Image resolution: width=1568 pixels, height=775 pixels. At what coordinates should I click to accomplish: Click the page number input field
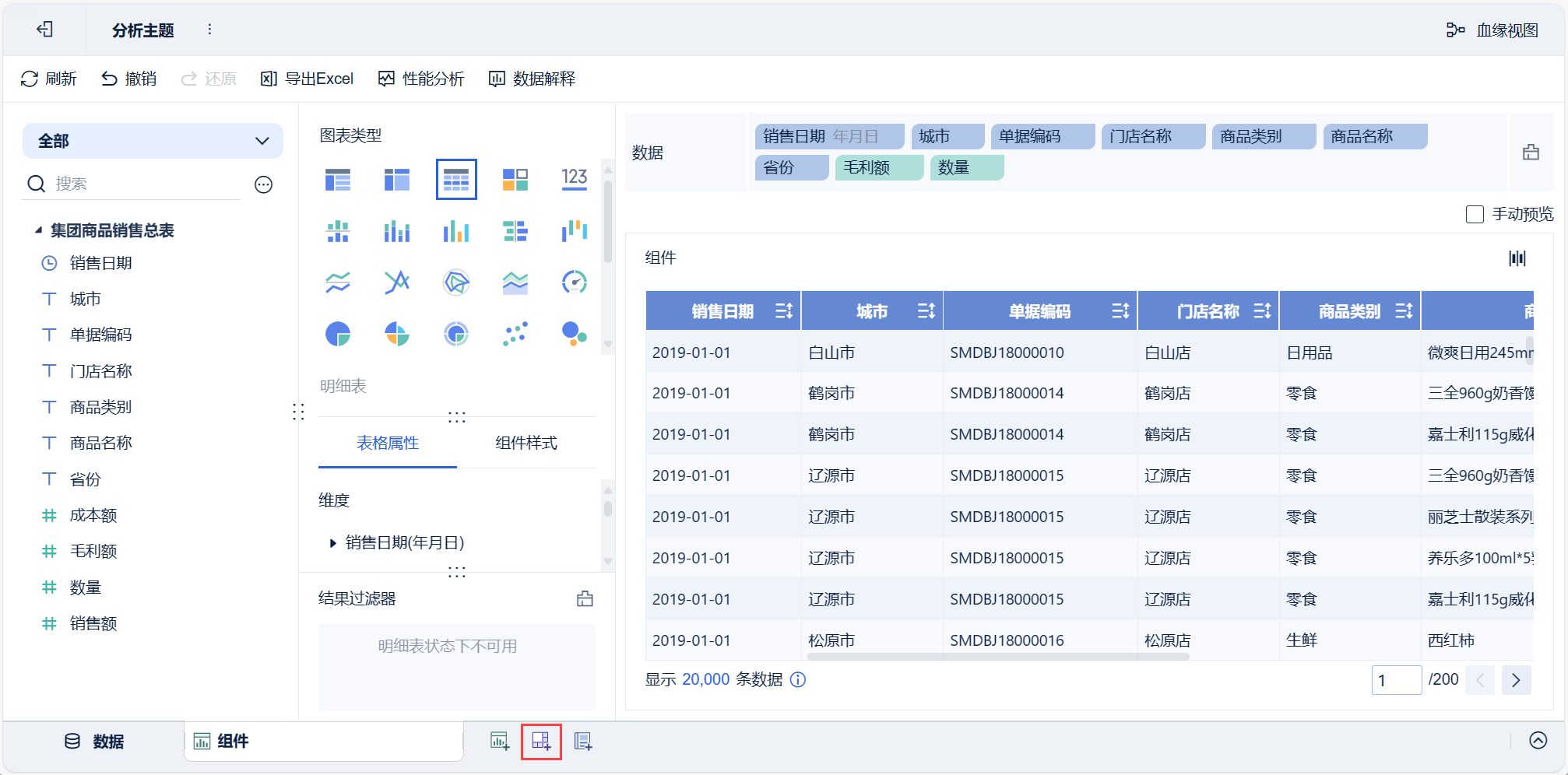pyautogui.click(x=1397, y=680)
